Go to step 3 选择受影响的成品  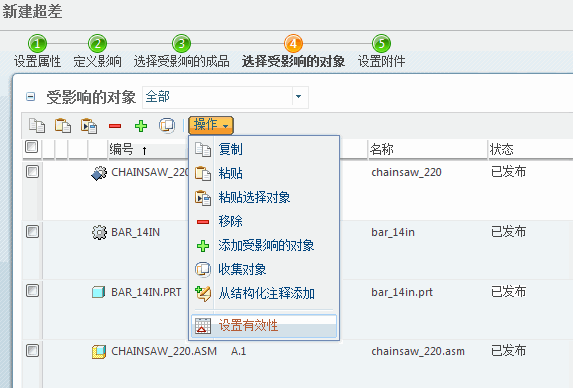(x=181, y=44)
